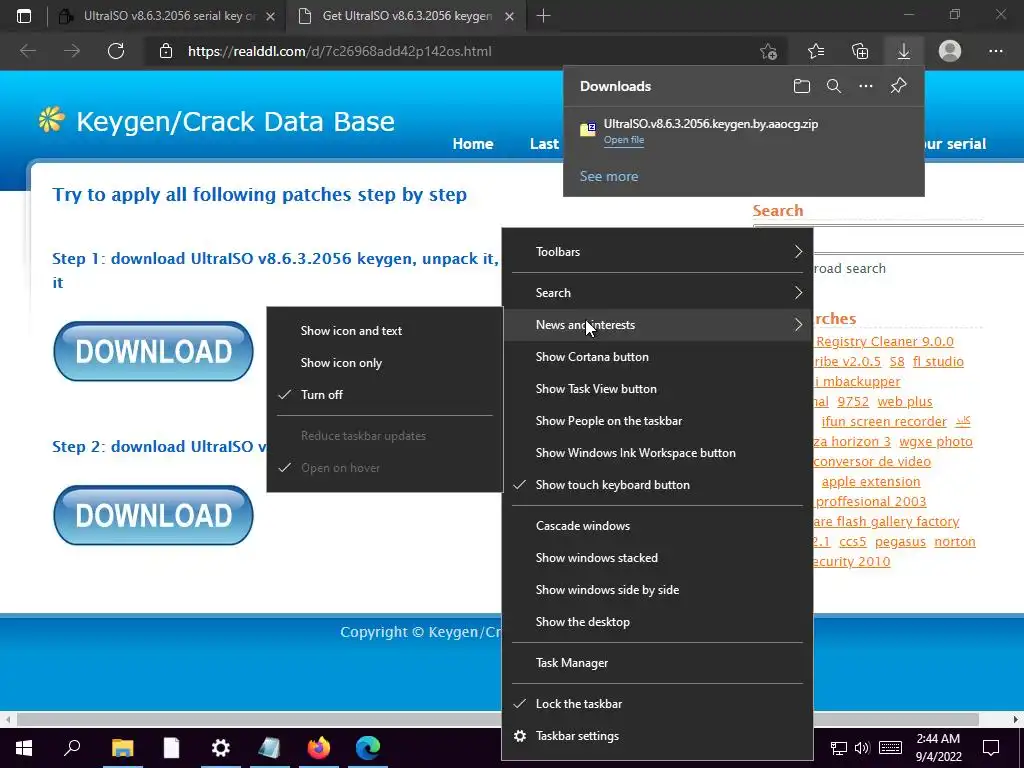Click the volume speaker tray icon

tap(862, 748)
